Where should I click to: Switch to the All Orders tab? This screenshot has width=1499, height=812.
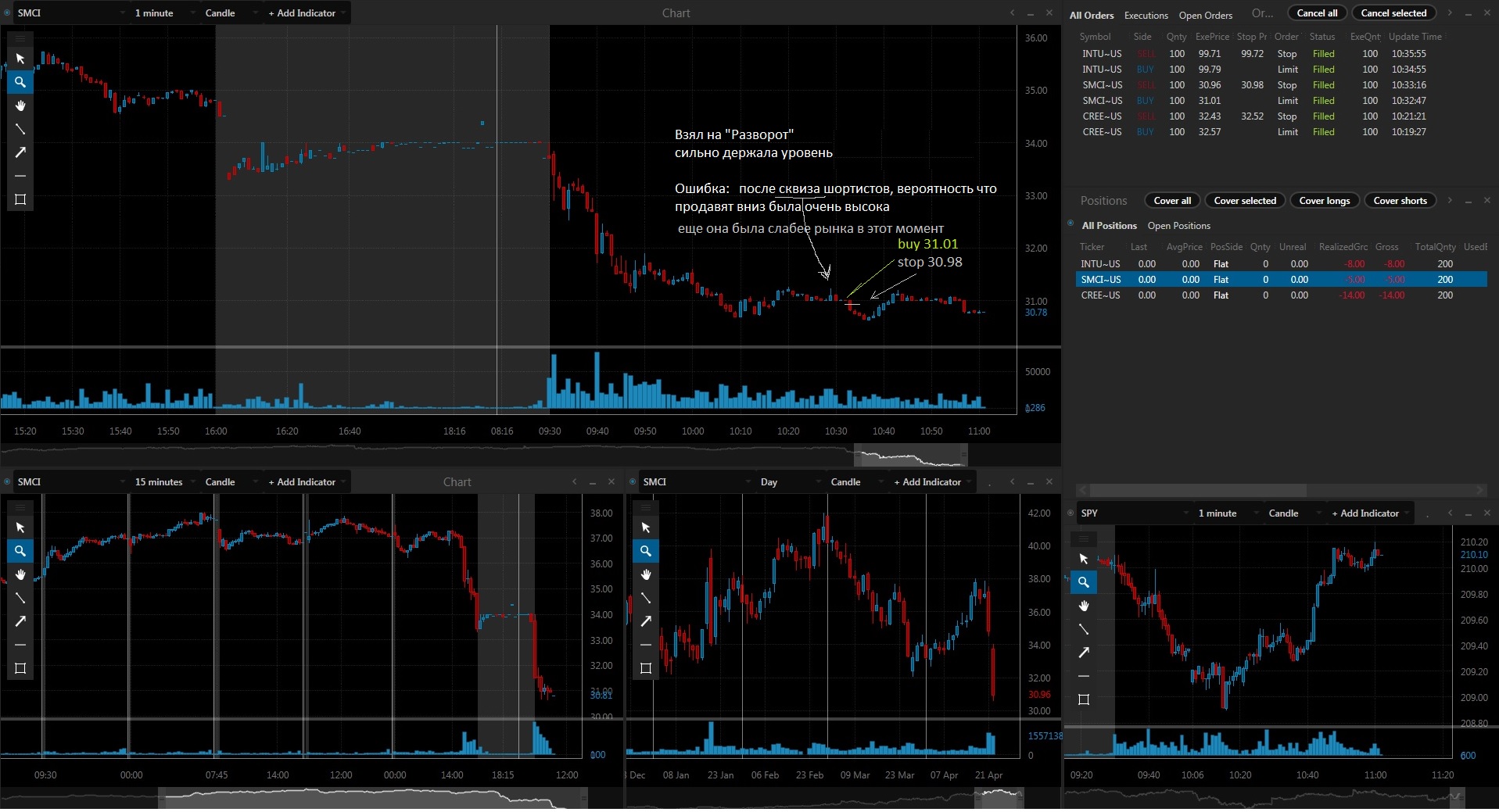pyautogui.click(x=1092, y=15)
